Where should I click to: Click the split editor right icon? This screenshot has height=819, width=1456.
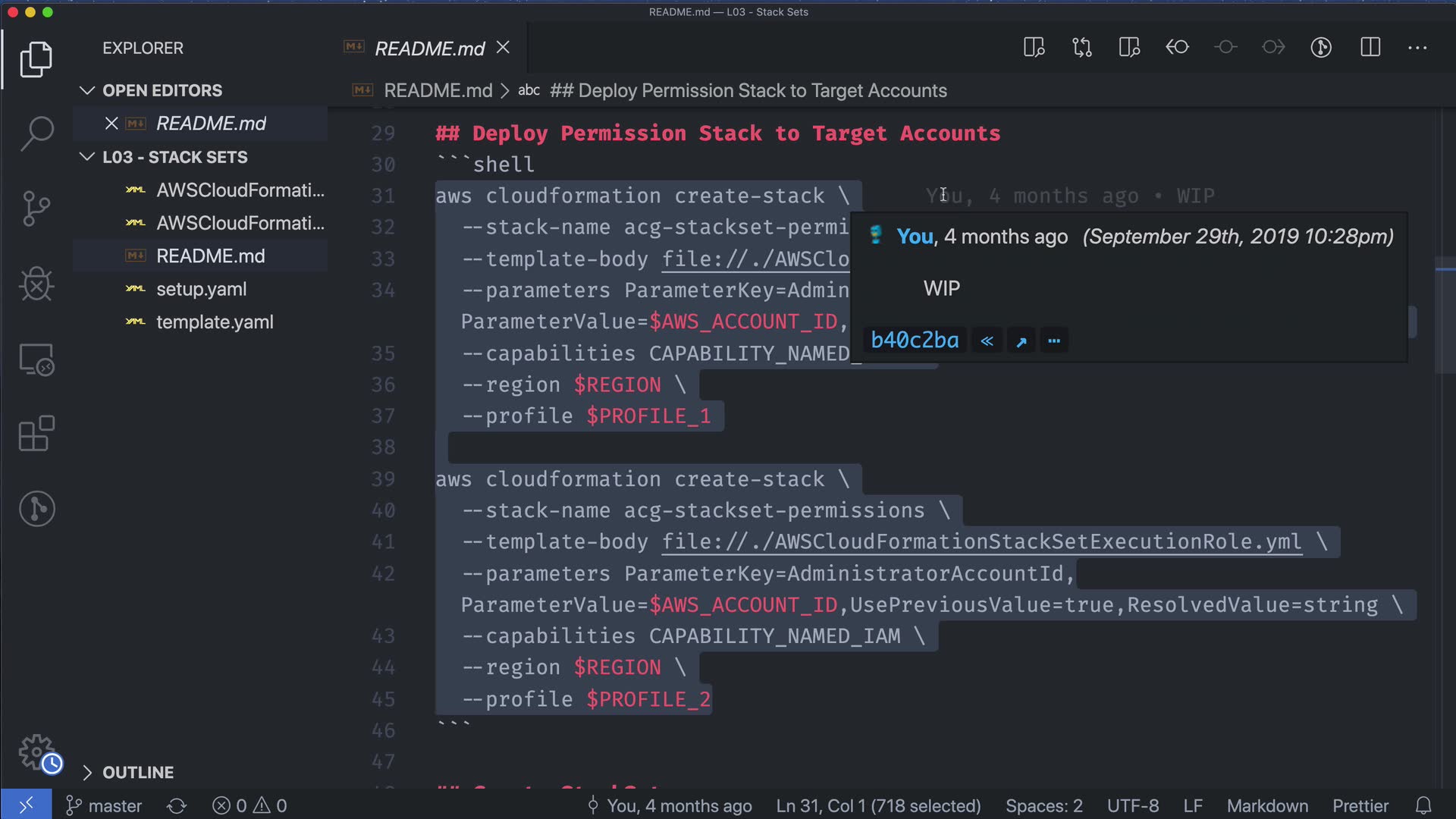tap(1370, 48)
